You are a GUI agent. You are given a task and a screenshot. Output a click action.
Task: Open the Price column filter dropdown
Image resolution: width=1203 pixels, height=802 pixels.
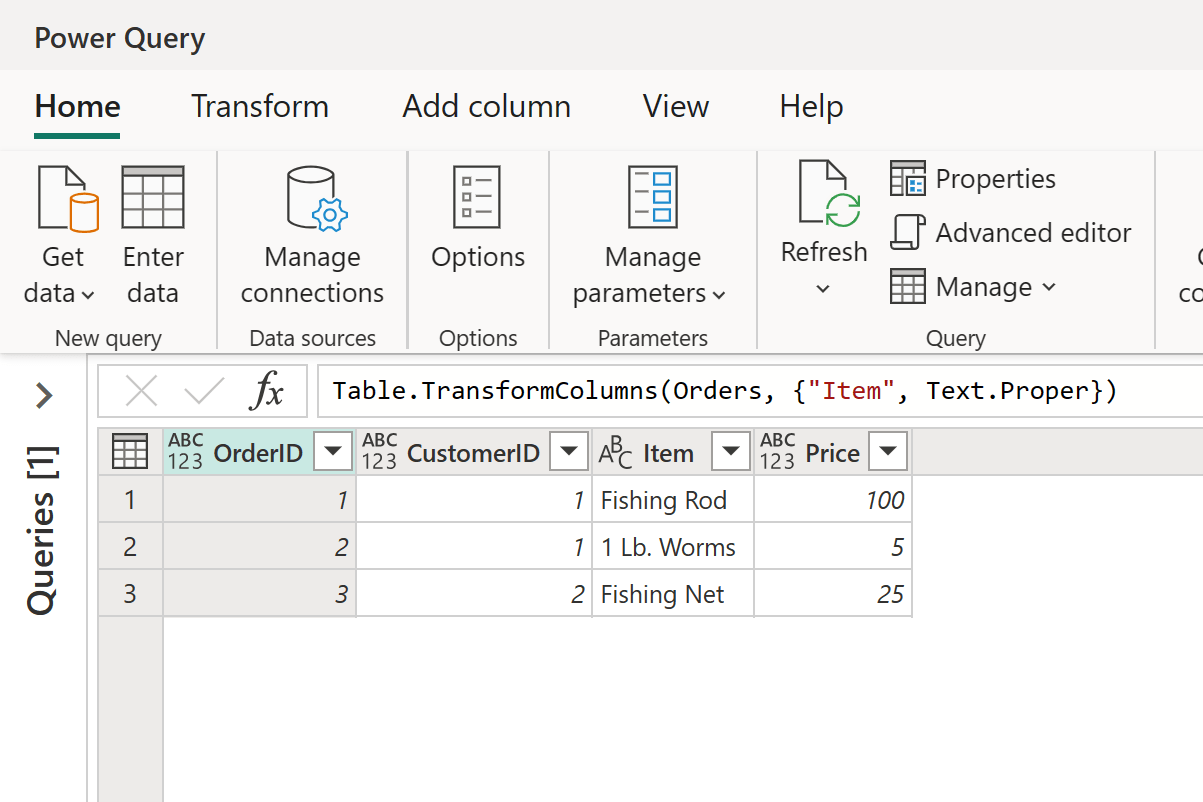click(x=888, y=451)
